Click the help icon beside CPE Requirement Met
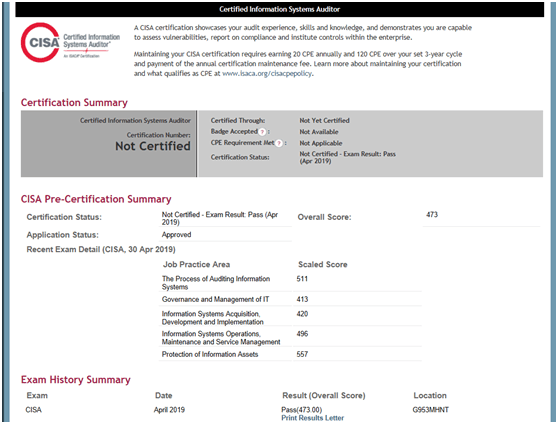558x424 pixels. coord(279,143)
